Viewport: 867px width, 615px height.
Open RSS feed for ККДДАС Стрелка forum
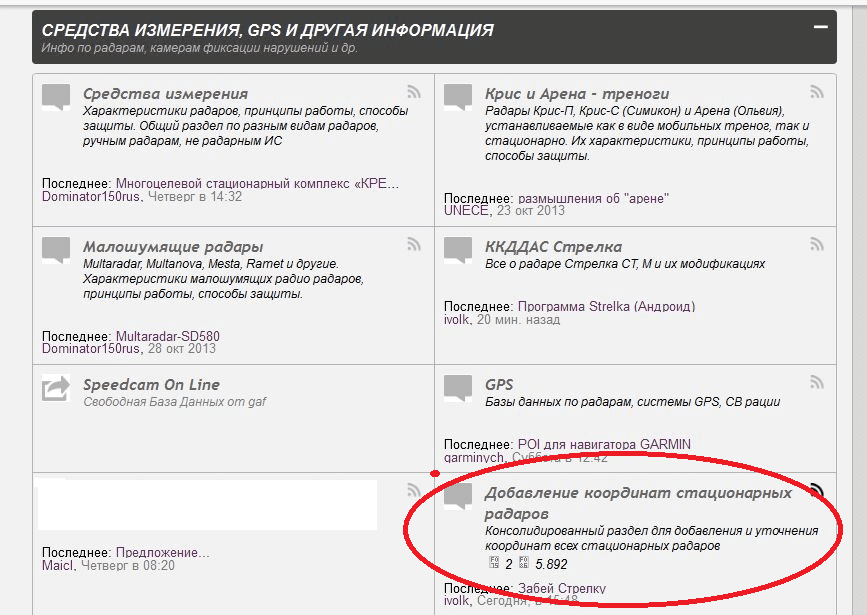click(x=817, y=245)
